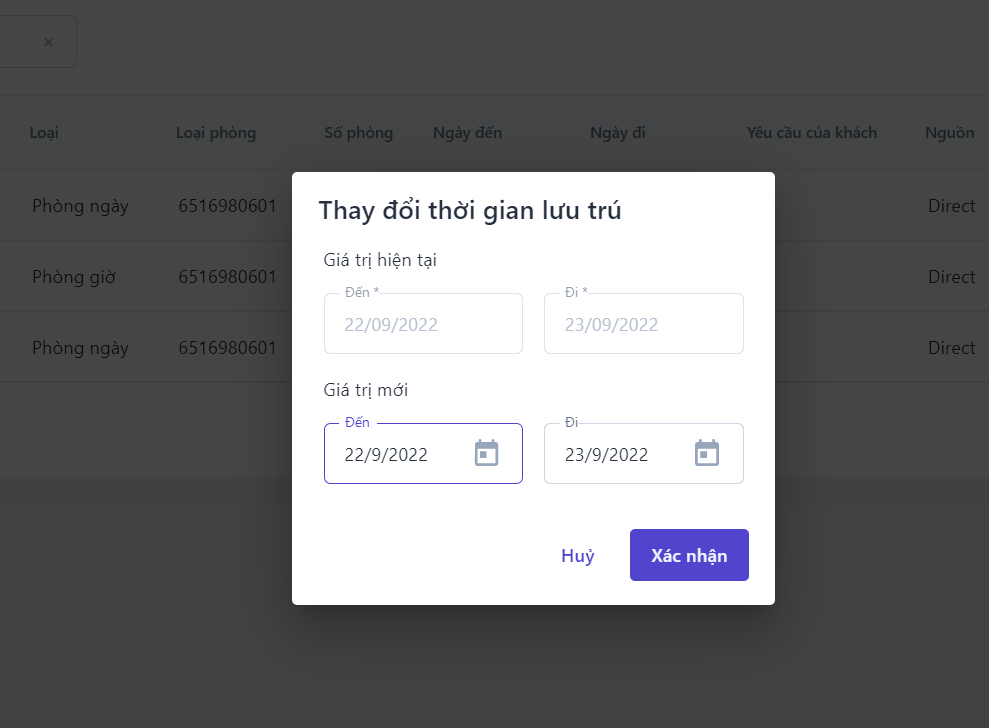The image size is (989, 728).
Task: Click the X icon at top left
Action: coord(49,42)
